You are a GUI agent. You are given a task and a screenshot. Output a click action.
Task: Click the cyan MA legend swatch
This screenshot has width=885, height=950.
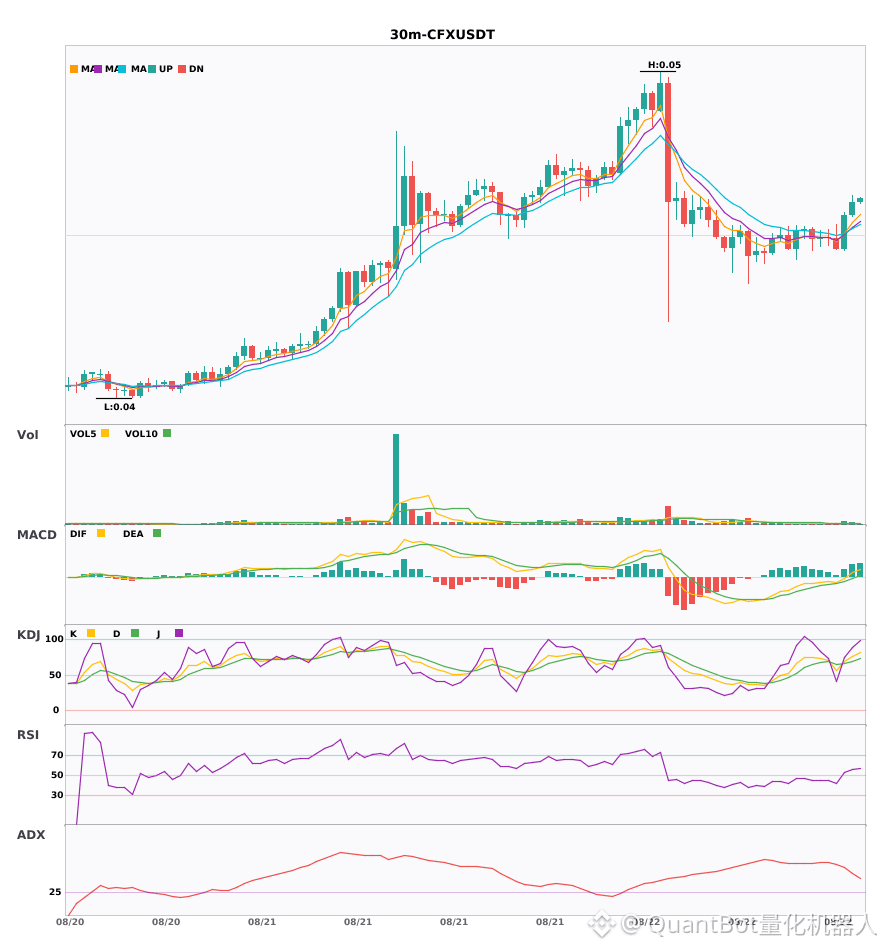pyautogui.click(x=122, y=69)
